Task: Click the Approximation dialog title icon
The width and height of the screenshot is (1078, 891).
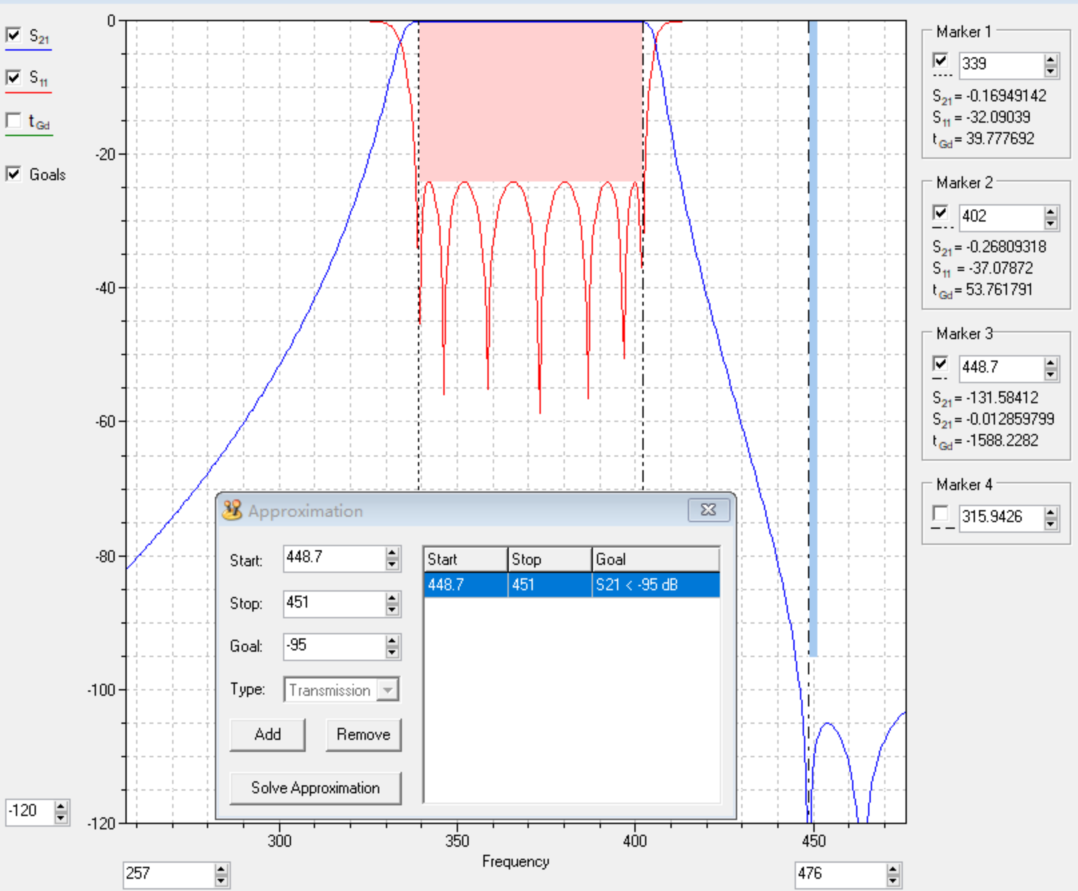Action: [232, 510]
